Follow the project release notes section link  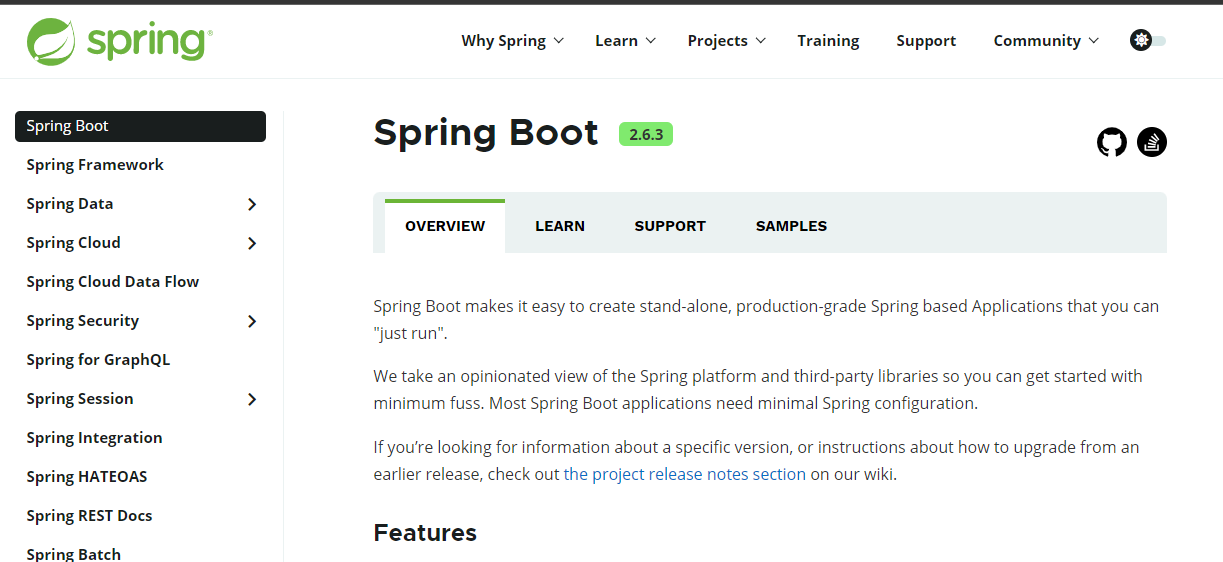click(685, 474)
